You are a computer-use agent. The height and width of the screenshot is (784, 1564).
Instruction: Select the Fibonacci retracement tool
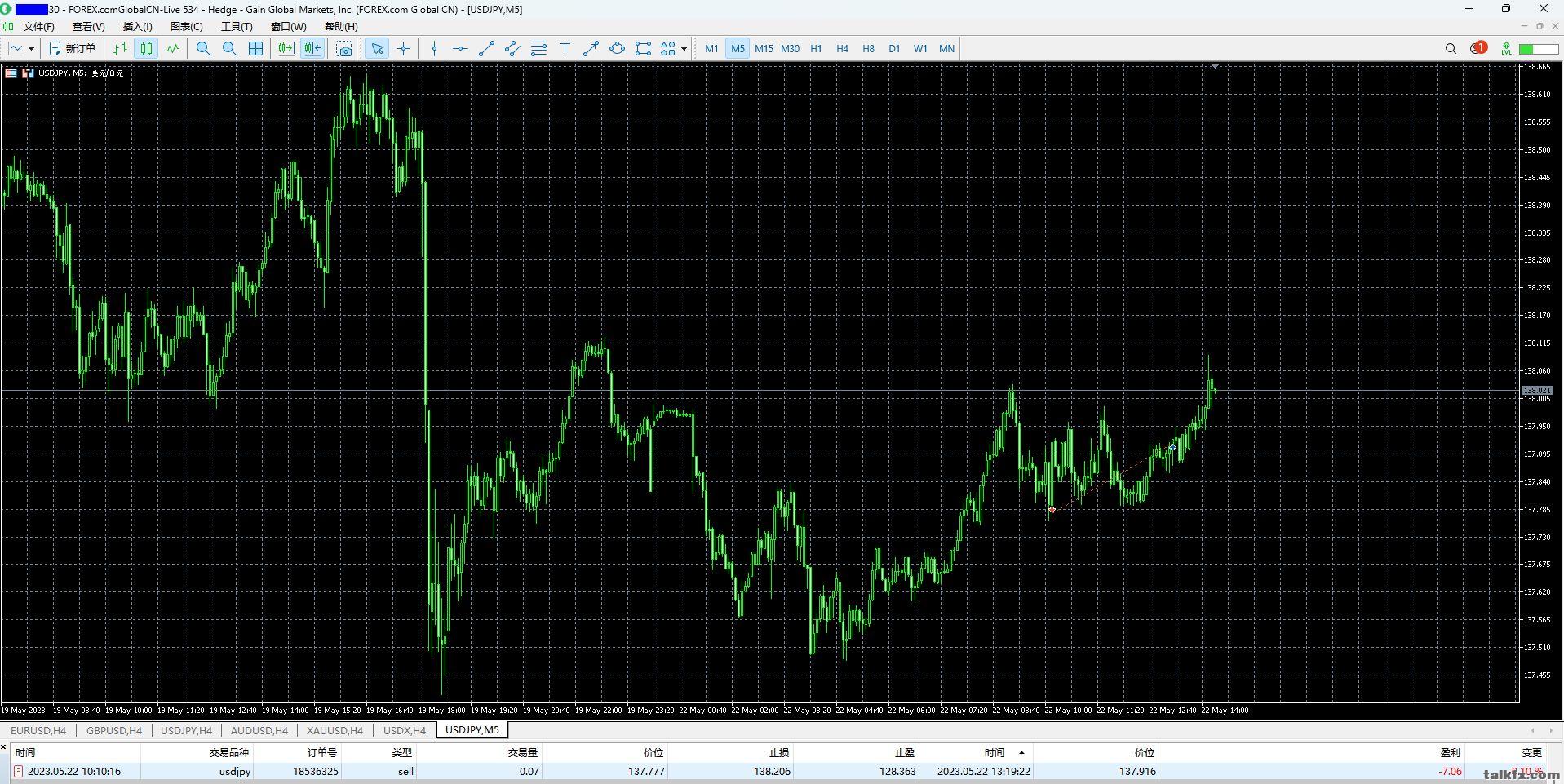pos(538,49)
